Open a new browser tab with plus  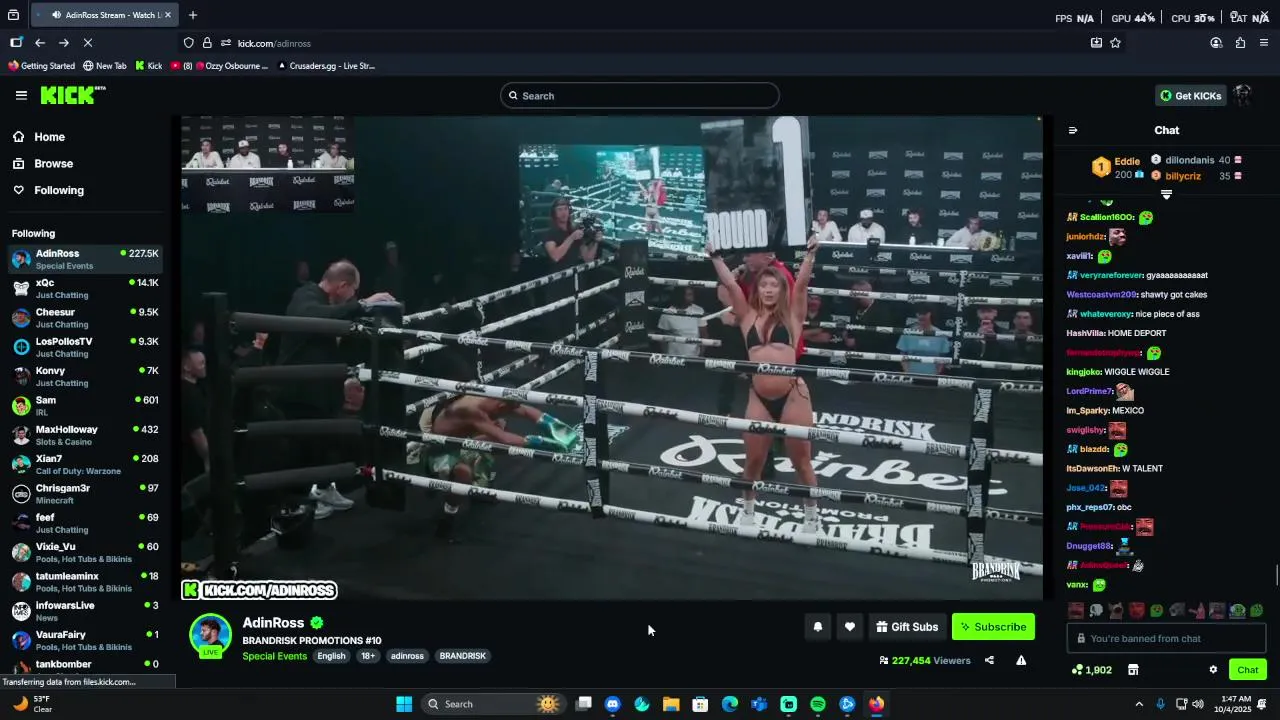[x=193, y=15]
